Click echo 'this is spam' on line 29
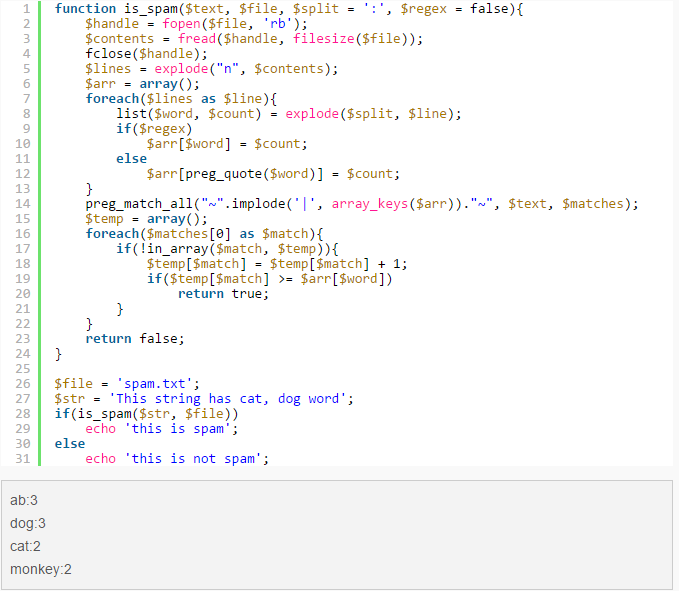Image resolution: width=679 pixels, height=591 pixels. (158, 429)
